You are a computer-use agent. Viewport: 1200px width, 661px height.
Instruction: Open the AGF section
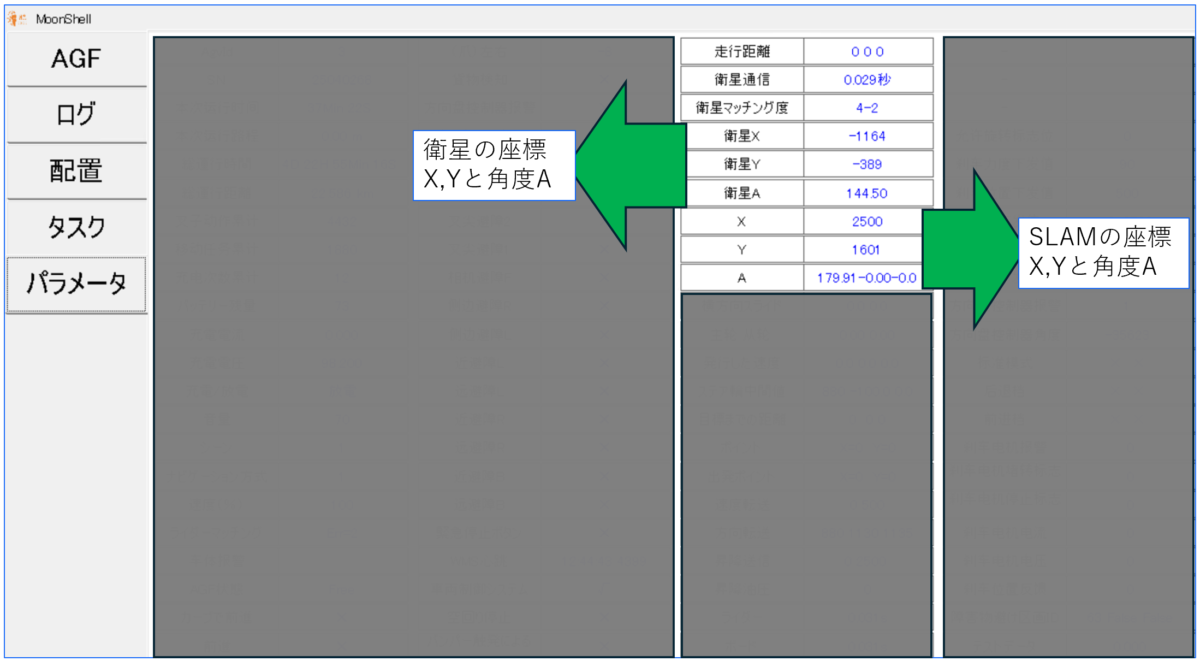[77, 59]
